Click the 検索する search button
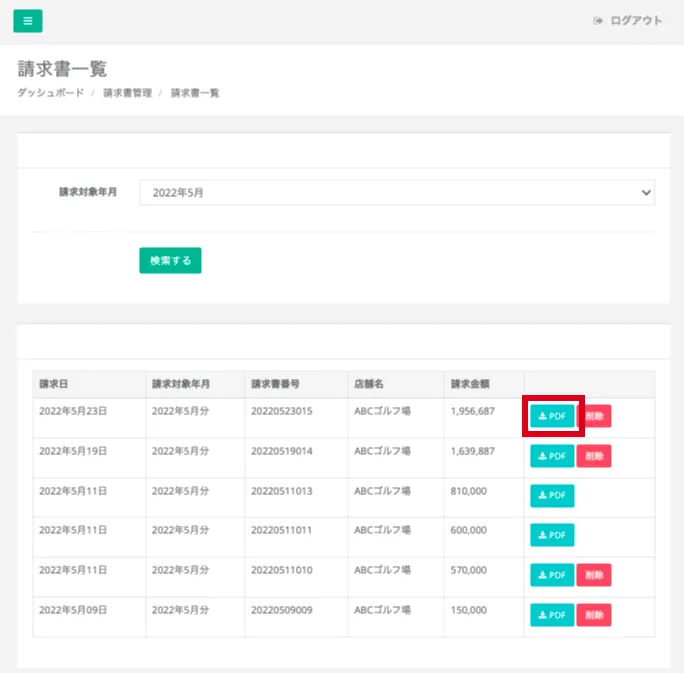The height and width of the screenshot is (673, 684). click(170, 260)
